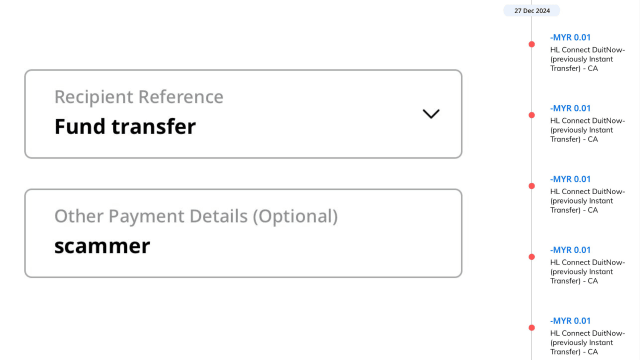Focus the Other Payment Details field
640x360 pixels.
[243, 233]
